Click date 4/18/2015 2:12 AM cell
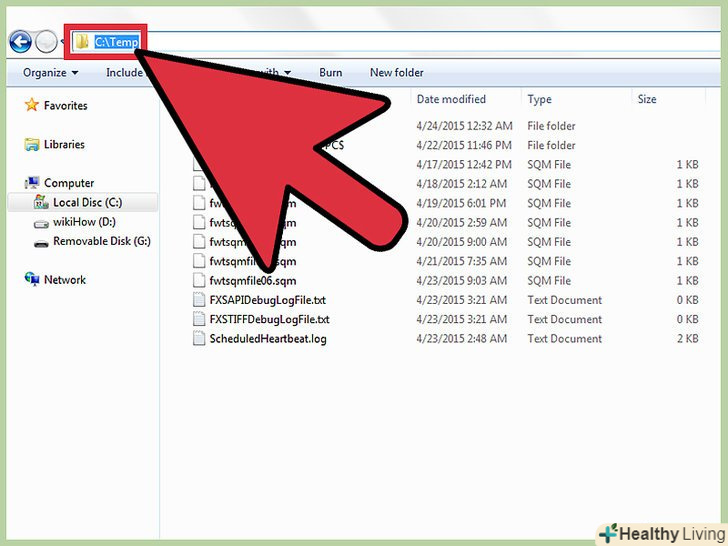The height and width of the screenshot is (546, 728). tap(462, 184)
